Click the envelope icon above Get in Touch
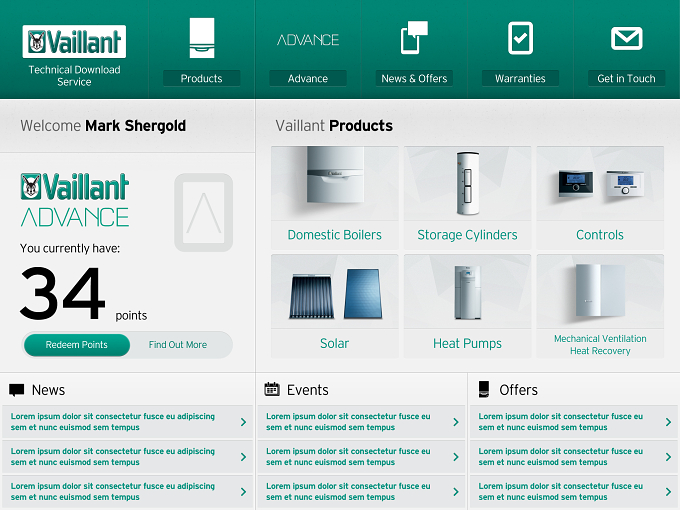Screen dimensions: 680x510 click(627, 39)
